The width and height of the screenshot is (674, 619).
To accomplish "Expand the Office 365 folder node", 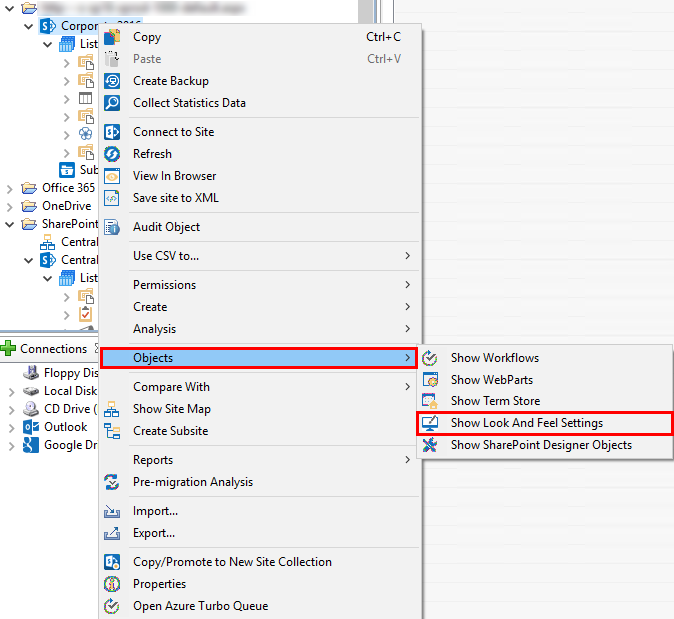I will coord(10,189).
